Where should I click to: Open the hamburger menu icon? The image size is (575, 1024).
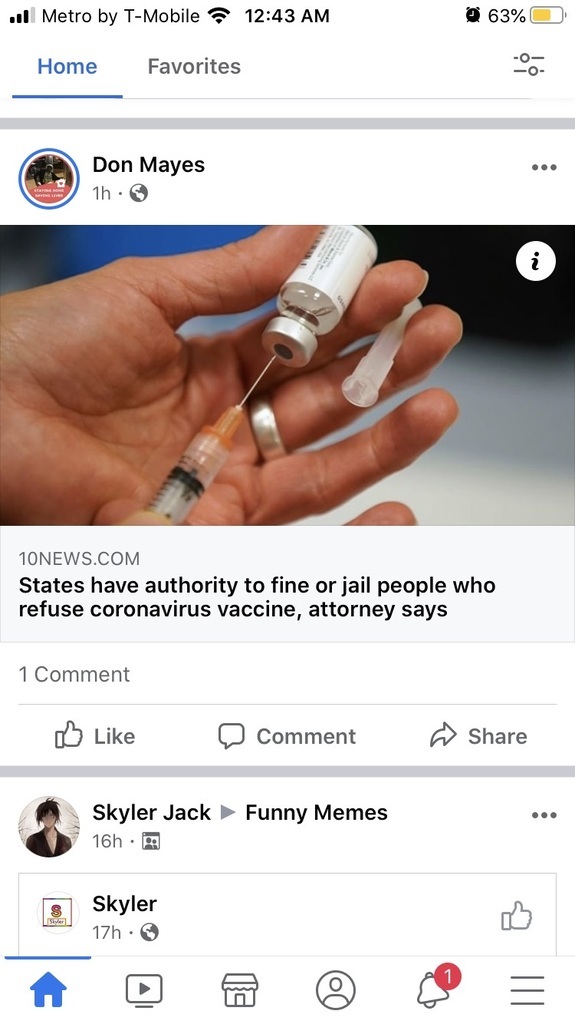pos(527,989)
